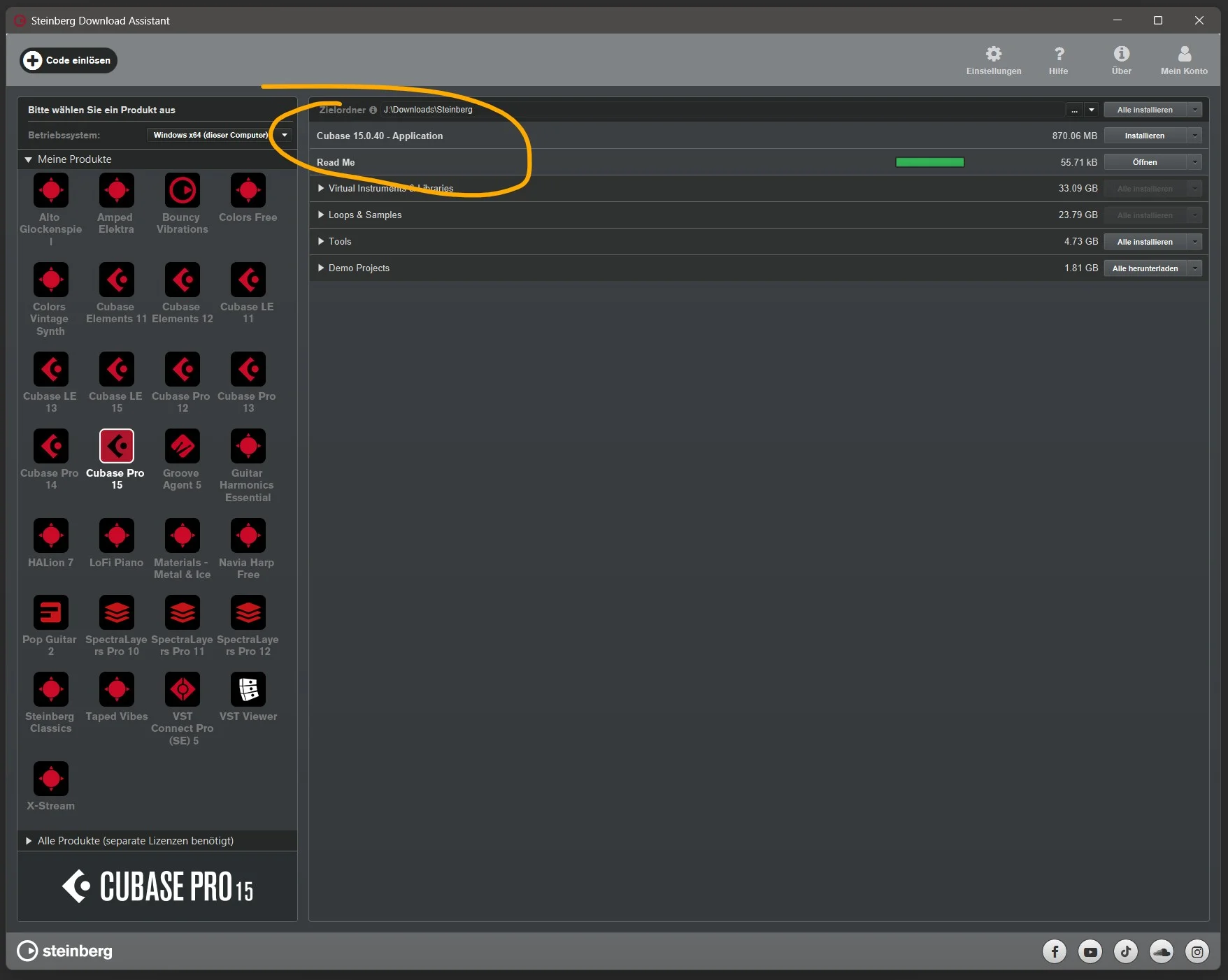Screen dimensions: 1228x980
Task: Pick the Groove Agent 5 product
Action: (x=183, y=446)
